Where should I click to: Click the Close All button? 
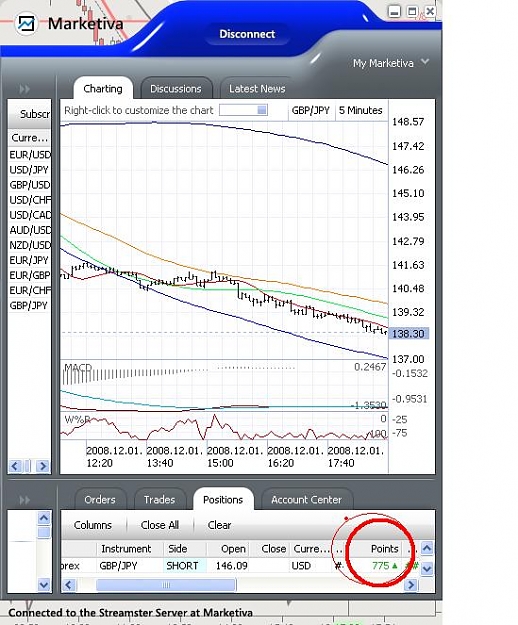tap(159, 525)
